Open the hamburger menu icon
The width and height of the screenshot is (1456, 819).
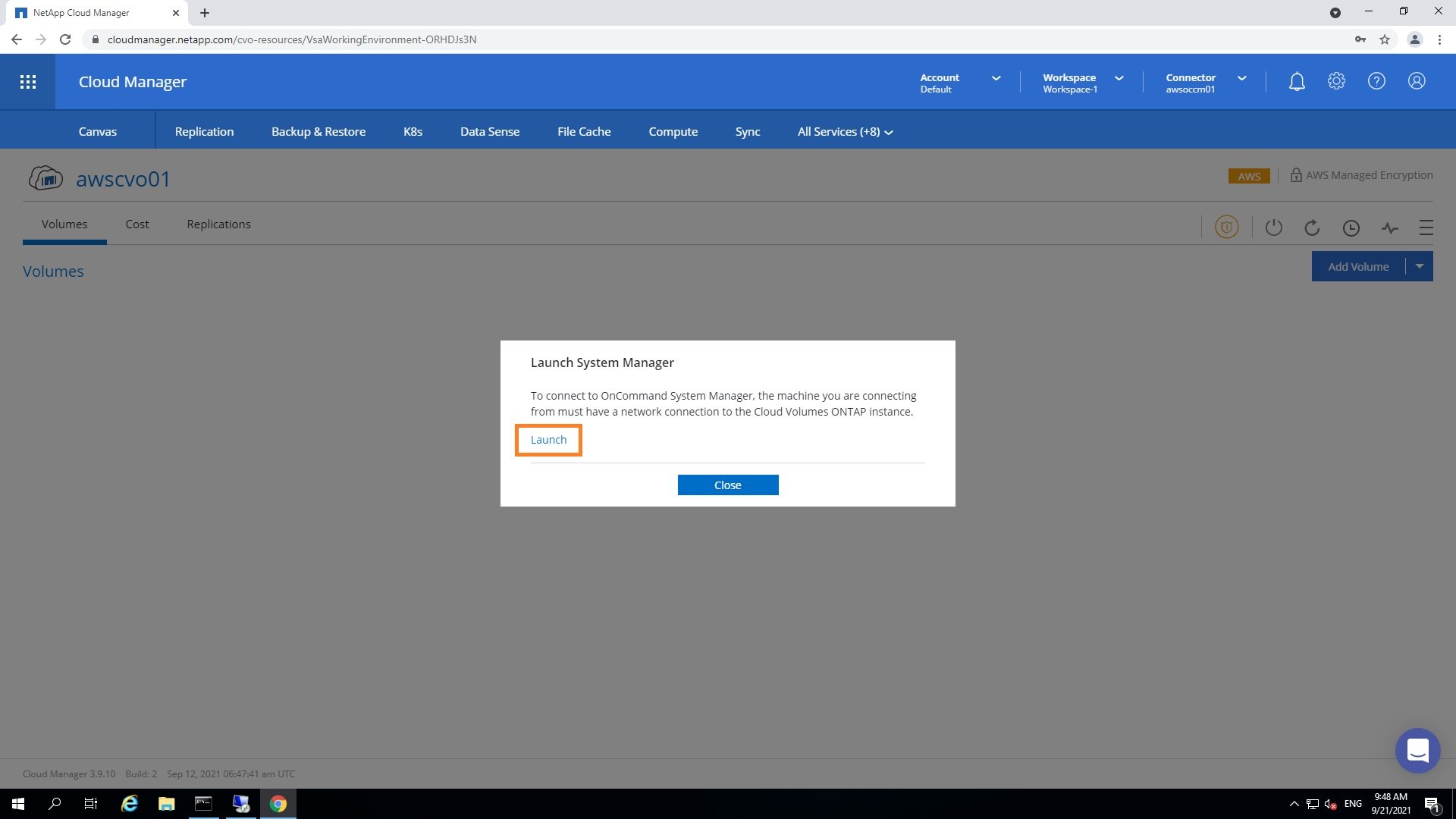click(x=1426, y=227)
